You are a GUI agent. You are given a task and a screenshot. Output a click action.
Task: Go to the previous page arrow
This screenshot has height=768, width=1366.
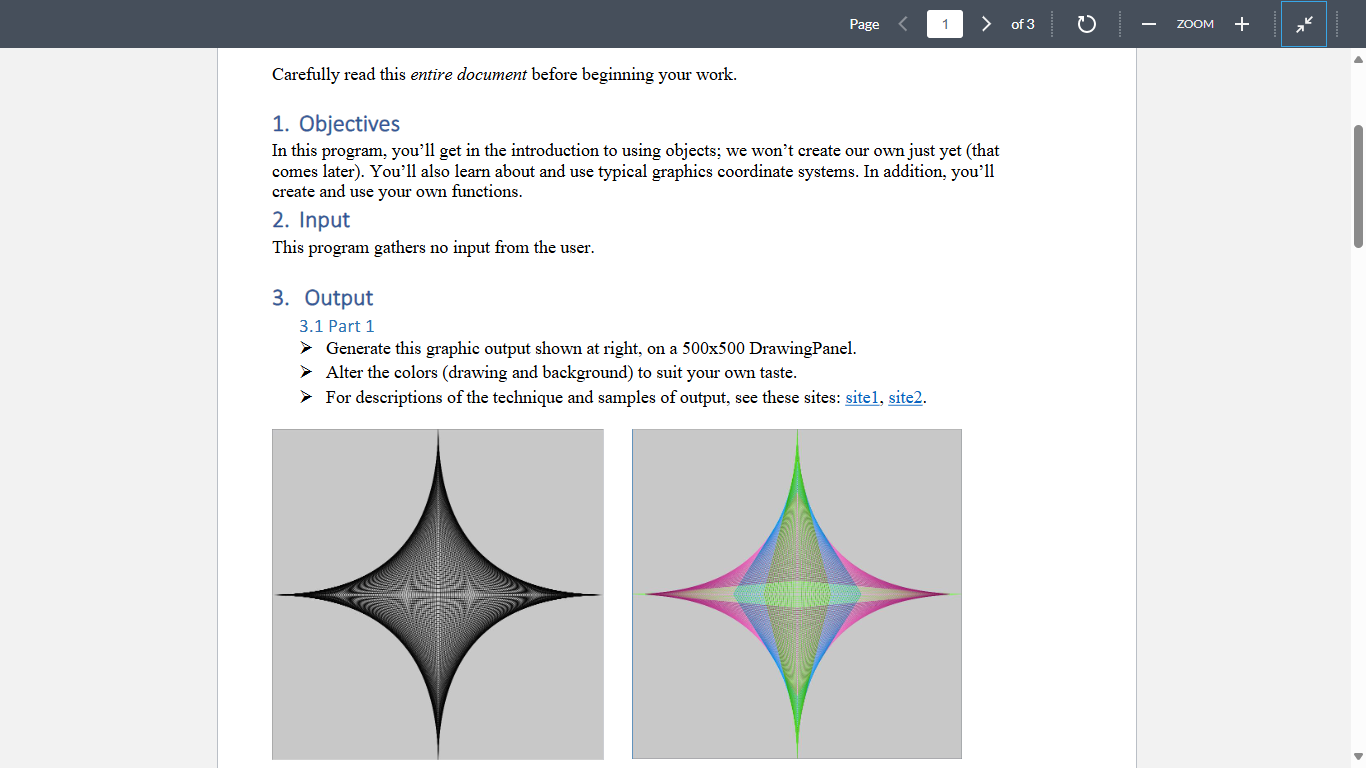pyautogui.click(x=903, y=24)
